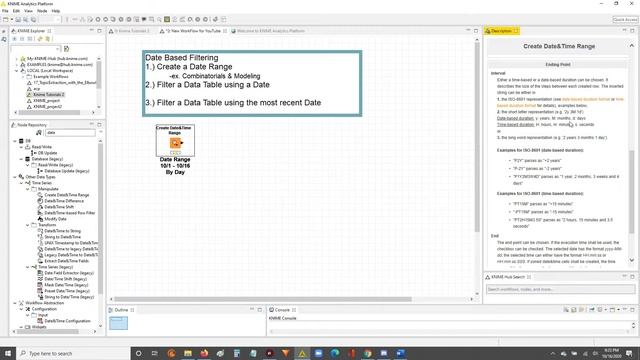Open Word from the taskbar
The width and height of the screenshot is (640, 360).
(x=400, y=353)
